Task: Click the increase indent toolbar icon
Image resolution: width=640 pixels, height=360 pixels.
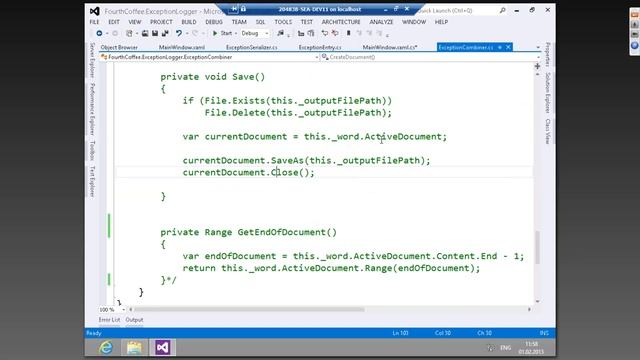Action: [x=311, y=33]
